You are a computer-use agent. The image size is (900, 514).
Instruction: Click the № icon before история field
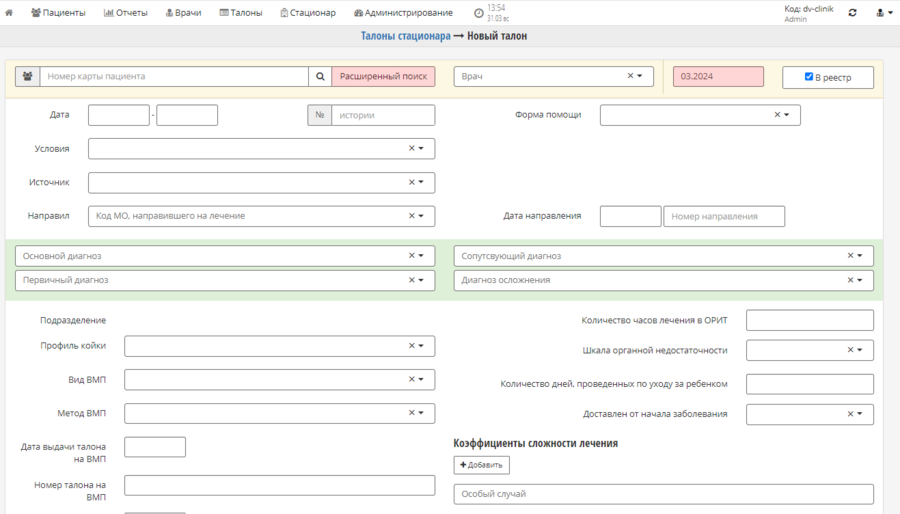tap(320, 115)
